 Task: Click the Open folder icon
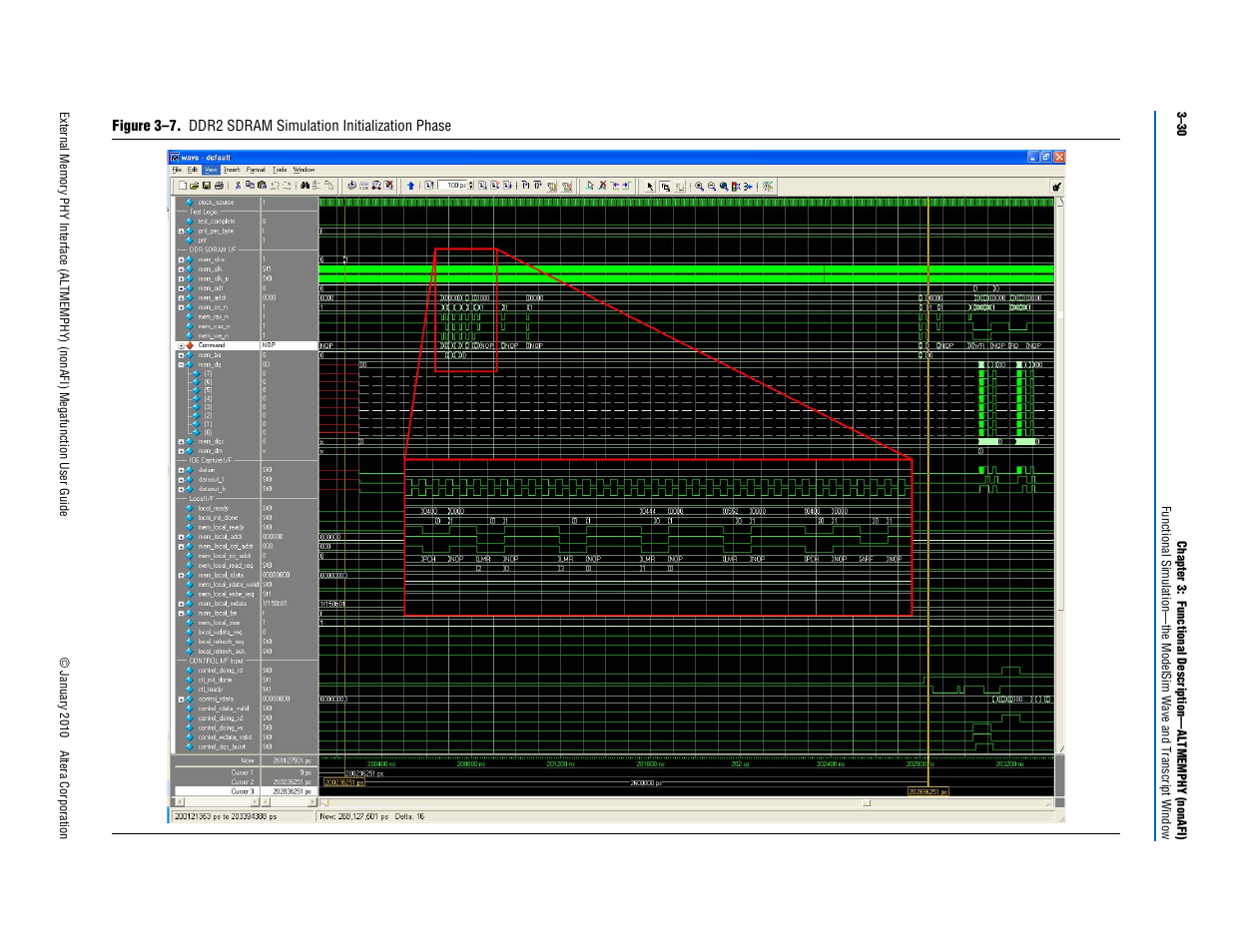195,186
